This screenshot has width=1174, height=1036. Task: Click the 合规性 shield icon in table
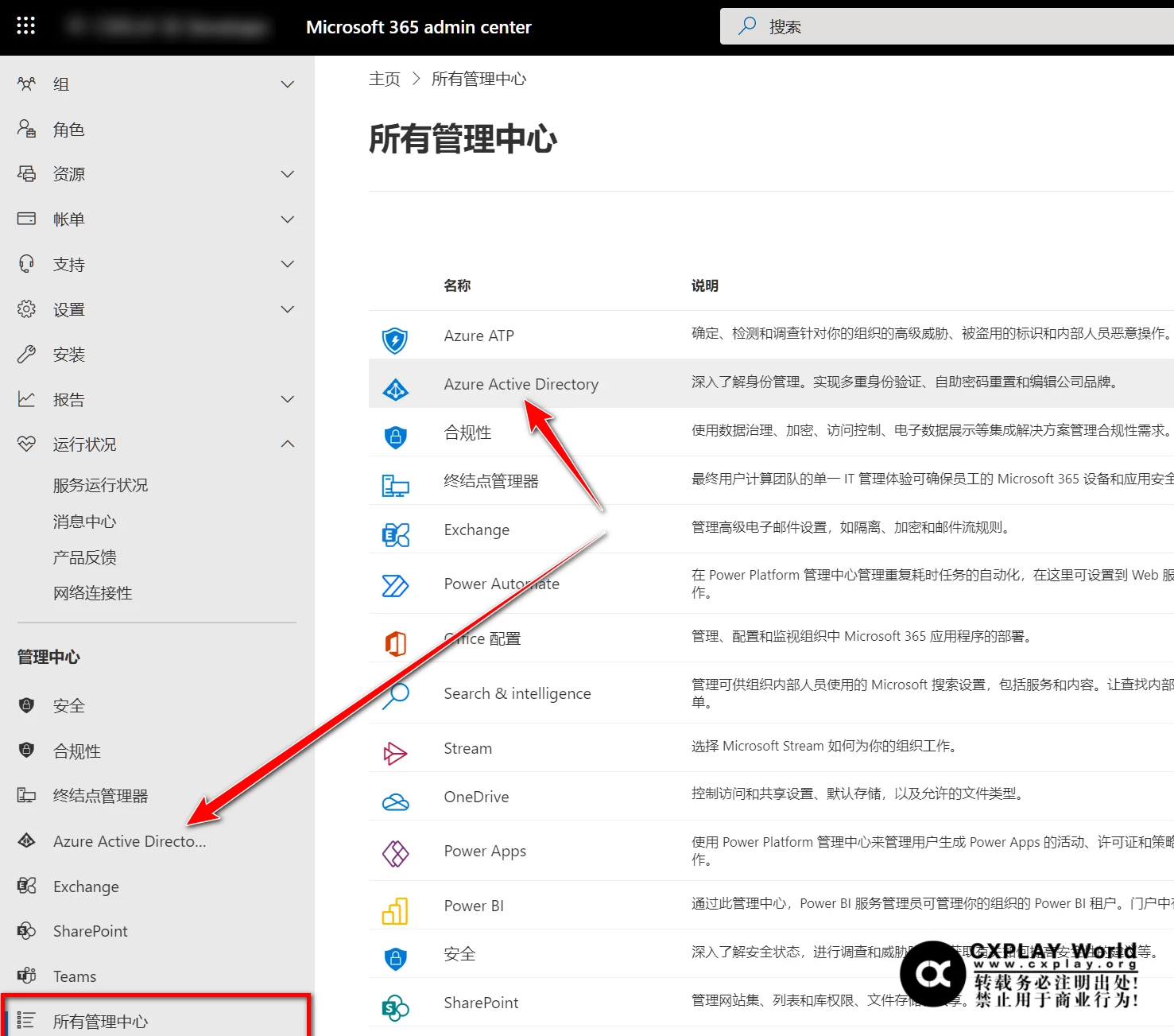pos(395,437)
